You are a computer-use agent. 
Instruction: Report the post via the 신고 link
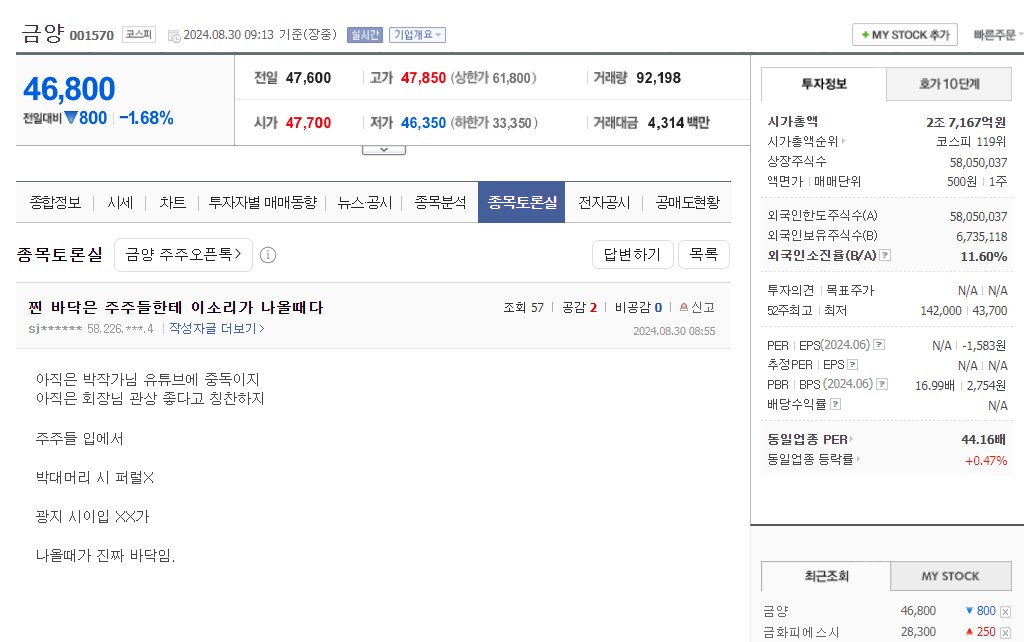coord(696,308)
